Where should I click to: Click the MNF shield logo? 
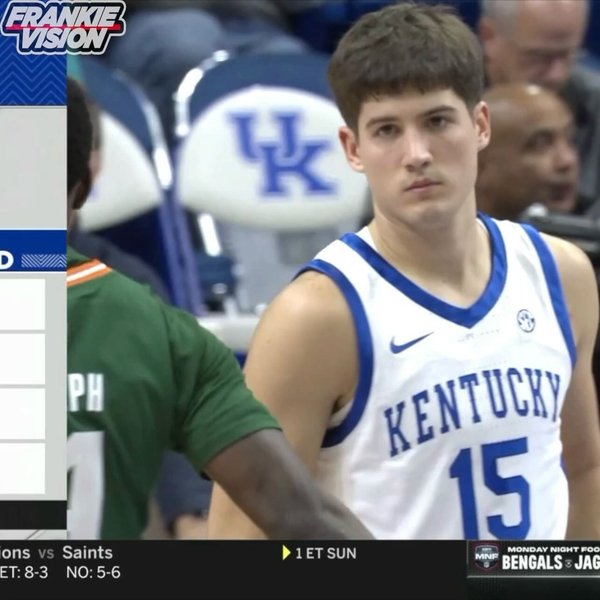[x=486, y=558]
